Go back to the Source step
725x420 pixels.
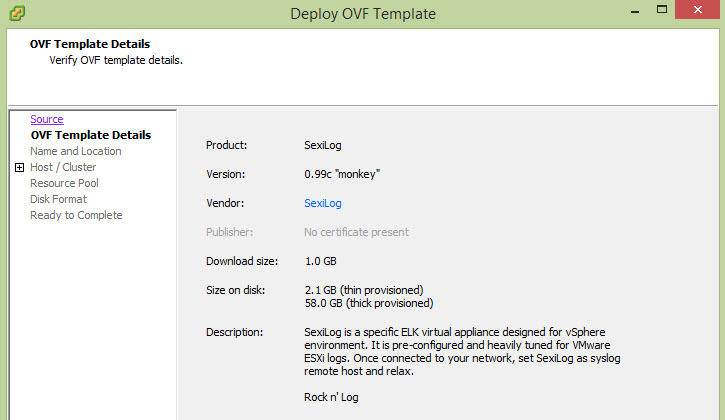coord(47,119)
